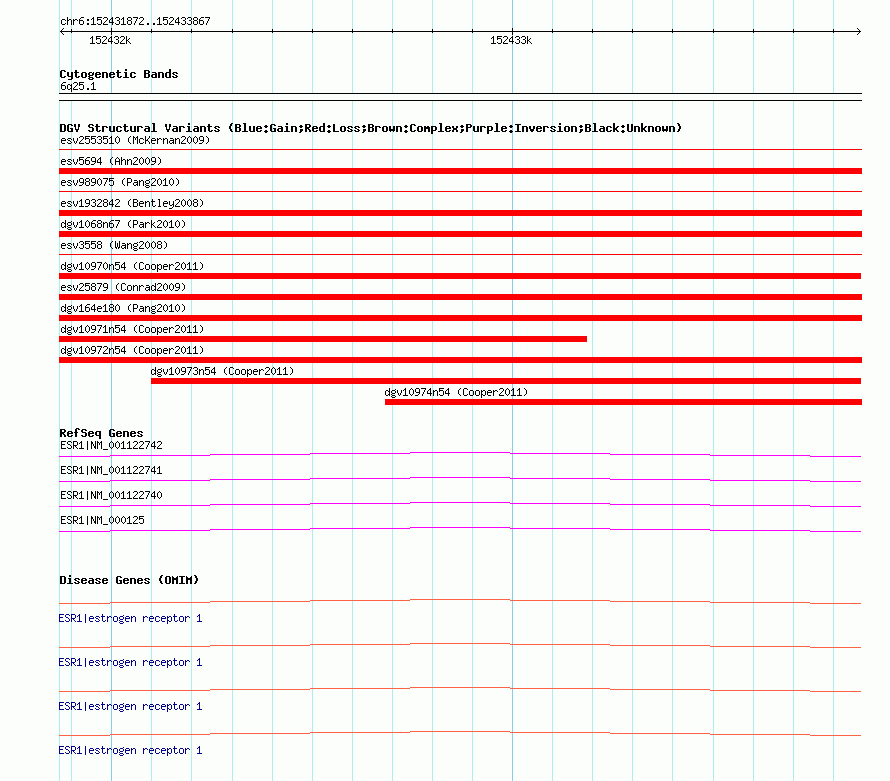This screenshot has width=890, height=781.
Task: Click the dgv10973n54 (Cooper2011) label
Action: [222, 371]
